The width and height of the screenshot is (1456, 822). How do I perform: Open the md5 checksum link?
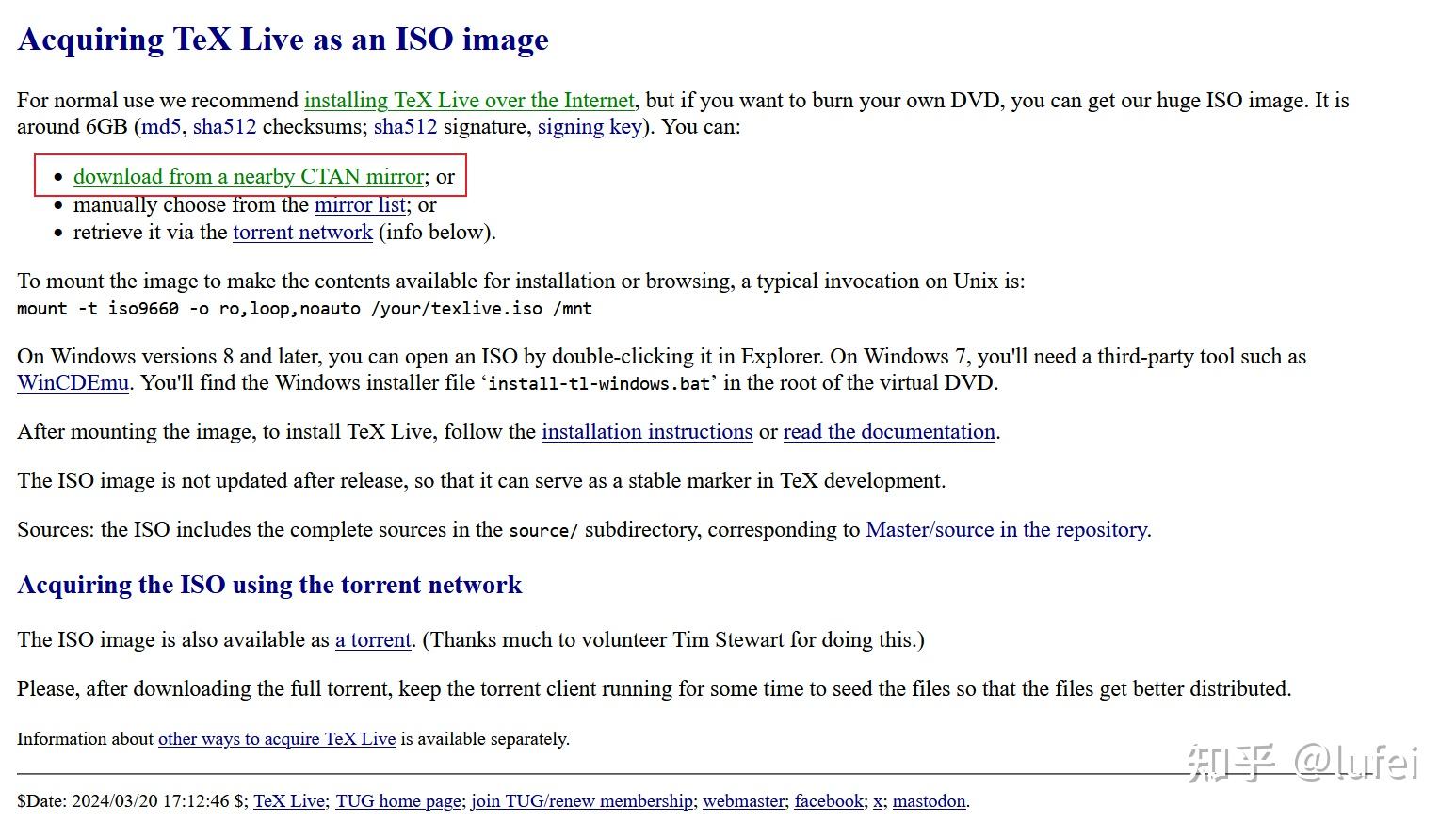161,127
